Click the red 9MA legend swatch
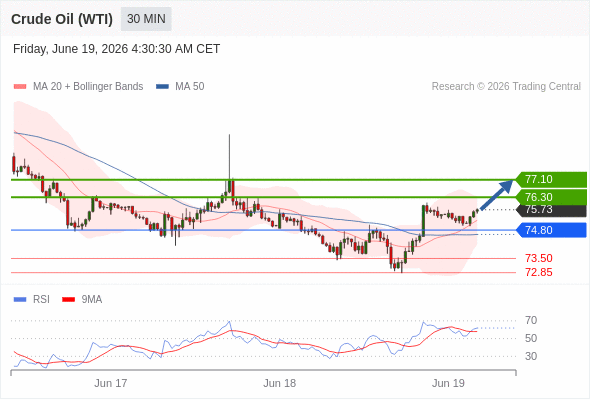590x400 pixels. point(68,300)
